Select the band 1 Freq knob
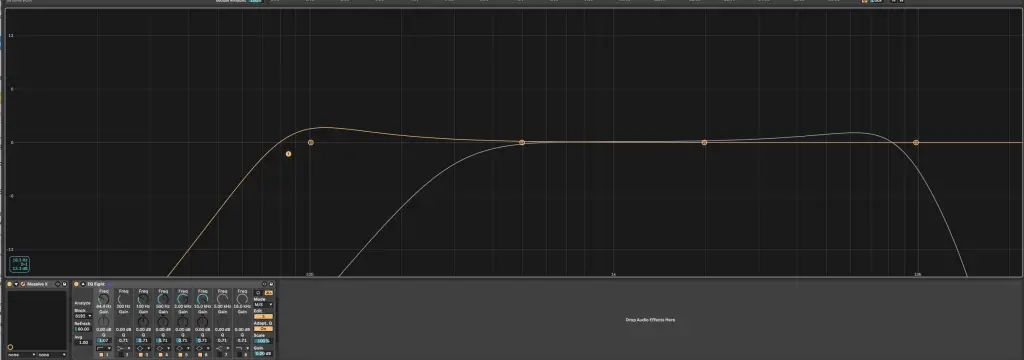The width and height of the screenshot is (1024, 360). coord(103,299)
